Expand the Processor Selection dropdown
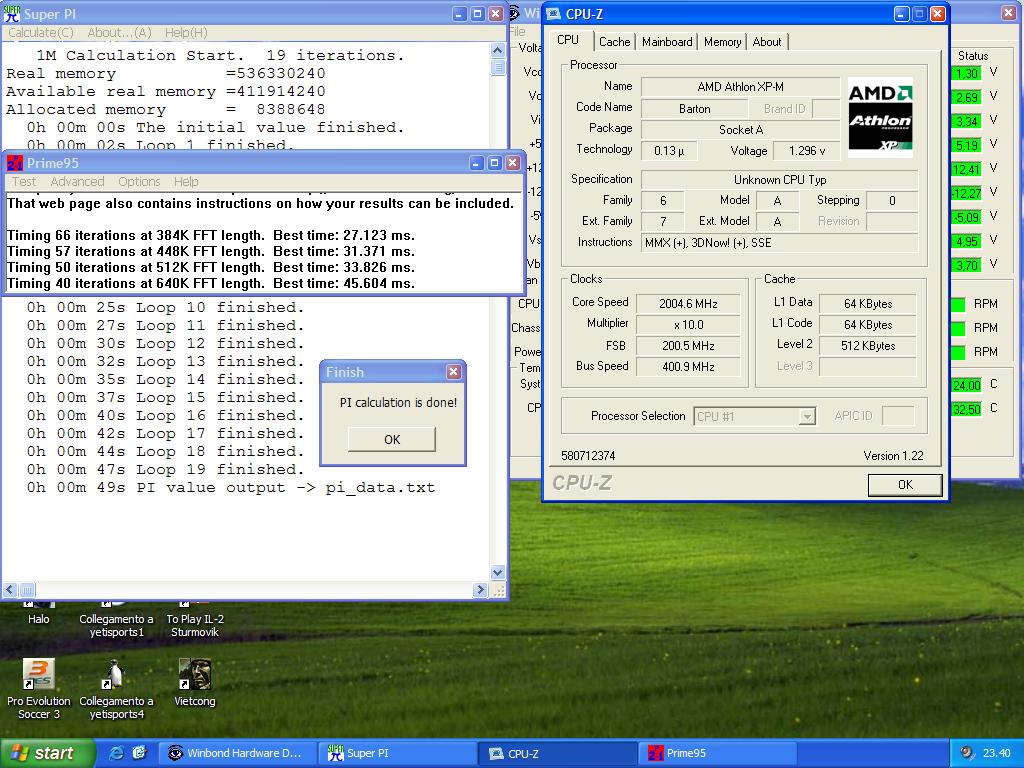 pyautogui.click(x=807, y=416)
